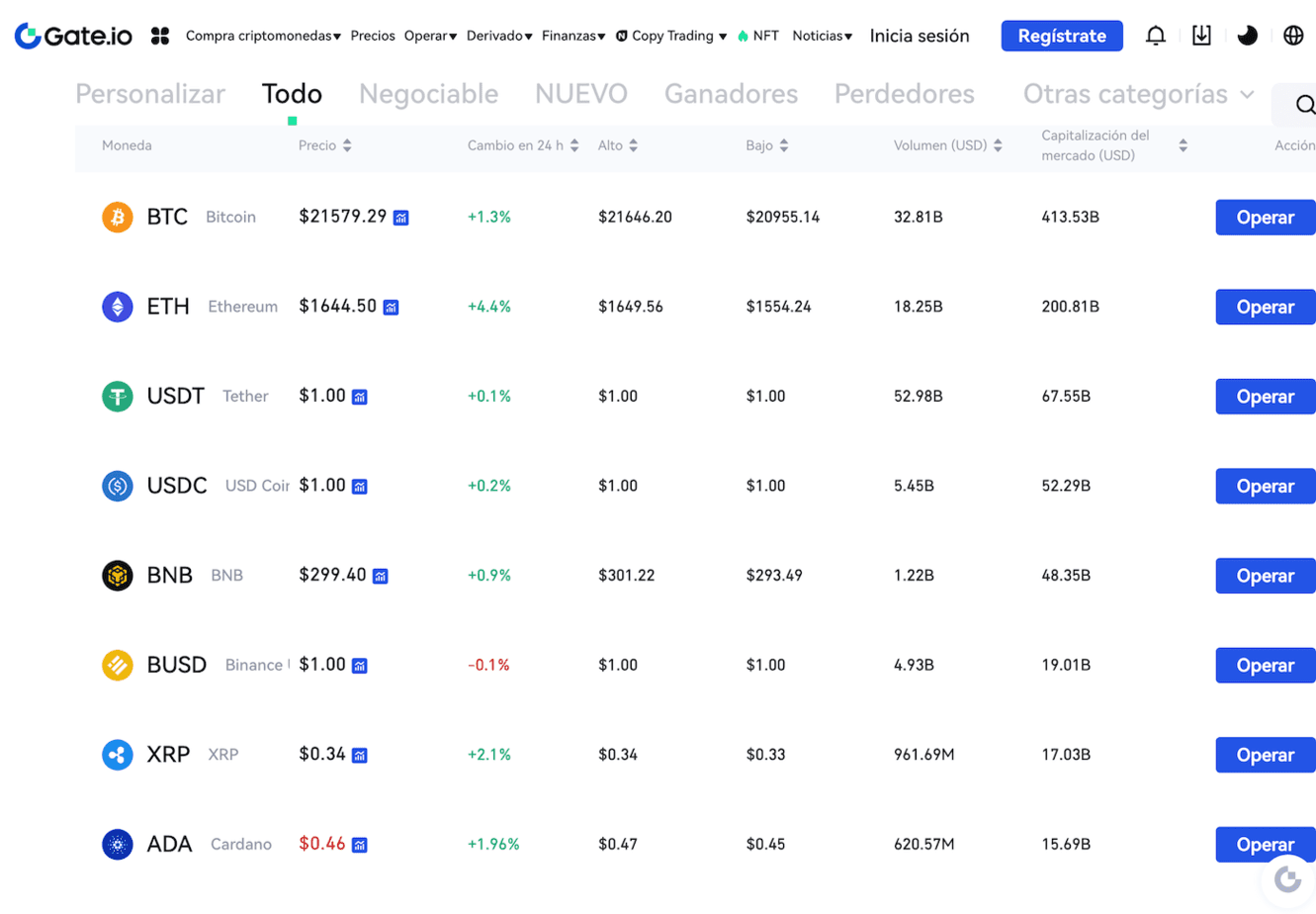Open the four-dot apps grid icon
The image size is (1316, 914).
coord(160,36)
